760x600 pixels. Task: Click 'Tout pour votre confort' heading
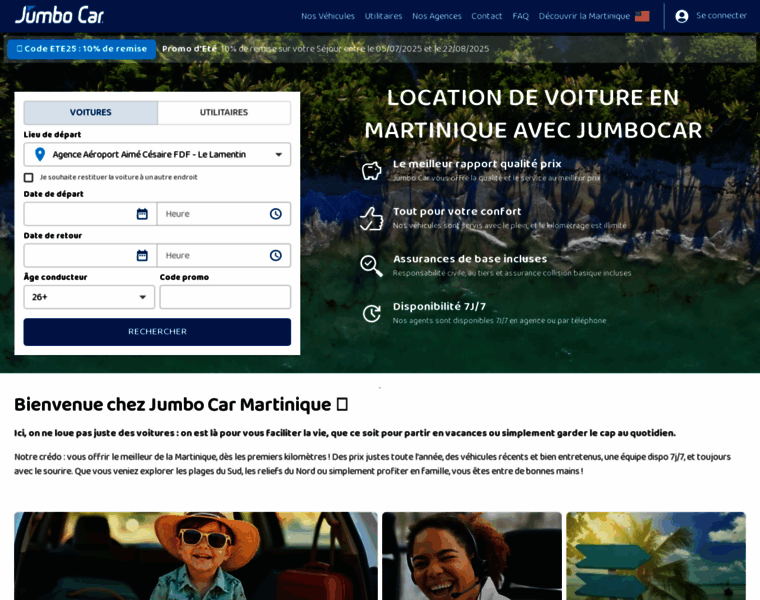(457, 211)
